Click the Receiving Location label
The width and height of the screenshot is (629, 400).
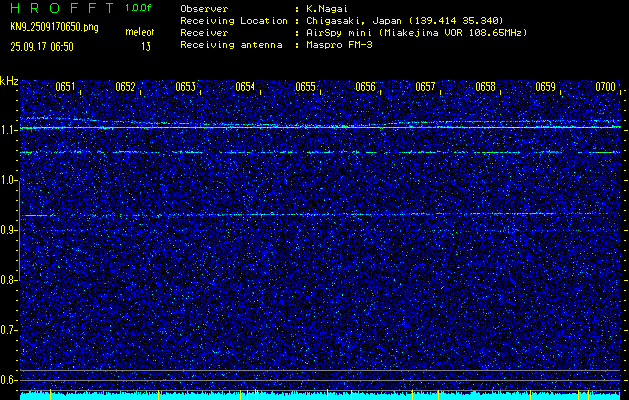tap(234, 20)
